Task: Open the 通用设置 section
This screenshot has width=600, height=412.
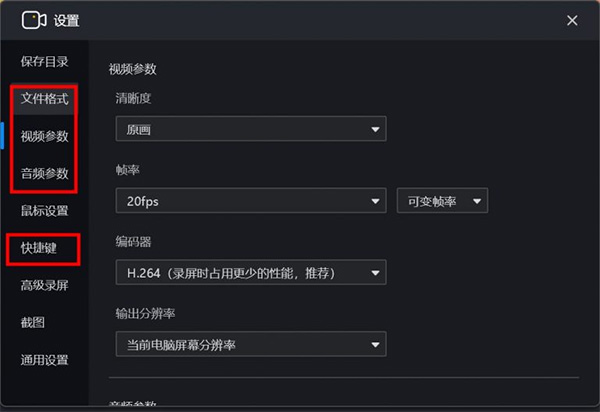Action: click(44, 360)
